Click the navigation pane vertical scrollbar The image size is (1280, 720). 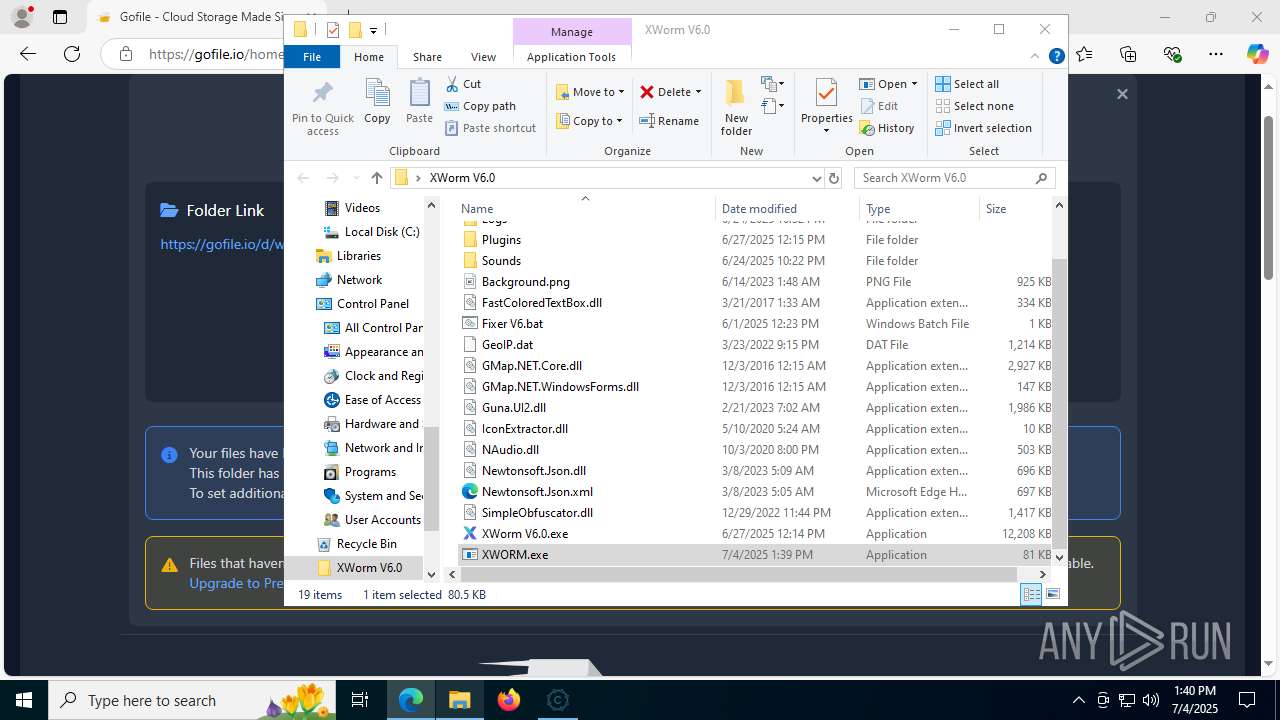(x=432, y=478)
